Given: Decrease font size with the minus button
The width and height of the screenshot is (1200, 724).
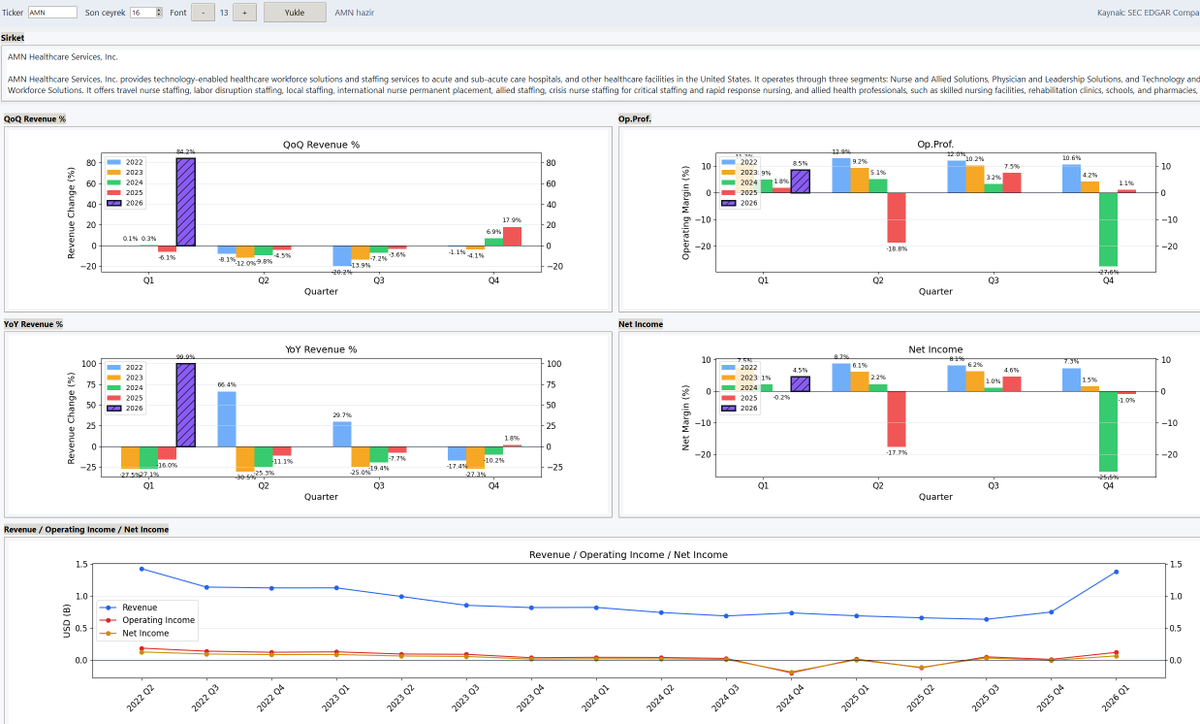Looking at the screenshot, I should pyautogui.click(x=203, y=13).
